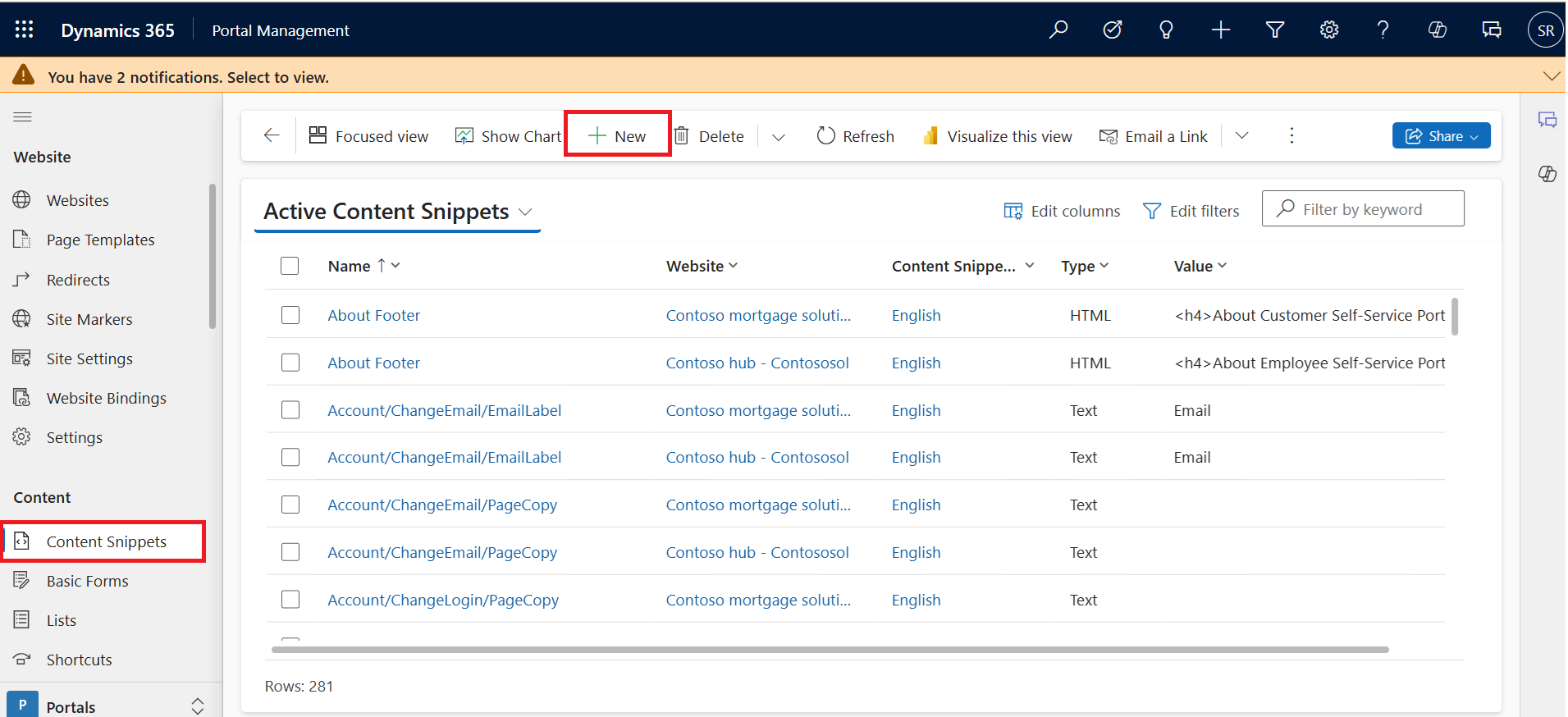Open the app launcher waffle icon
The image size is (1568, 717).
point(24,30)
